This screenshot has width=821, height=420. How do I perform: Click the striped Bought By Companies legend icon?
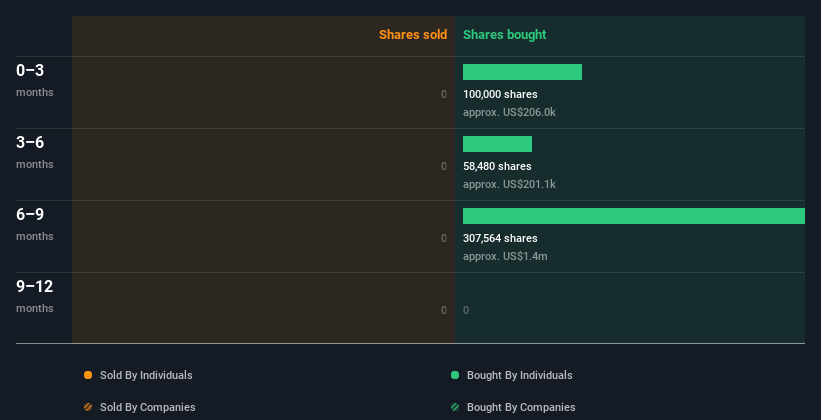point(455,407)
